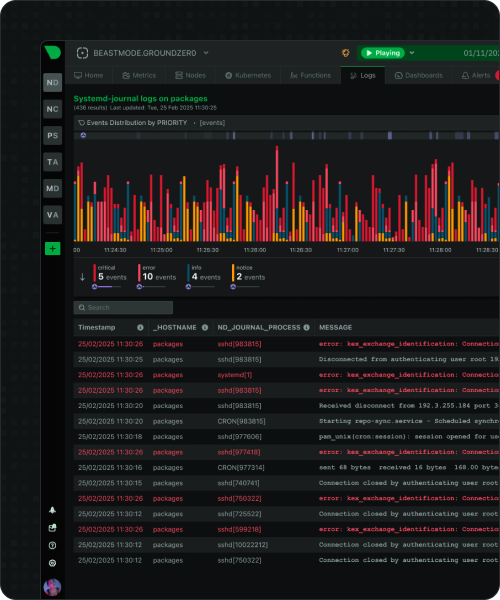Open the Dashboards tab
Viewport: 500px width, 600px height.
(x=418, y=75)
